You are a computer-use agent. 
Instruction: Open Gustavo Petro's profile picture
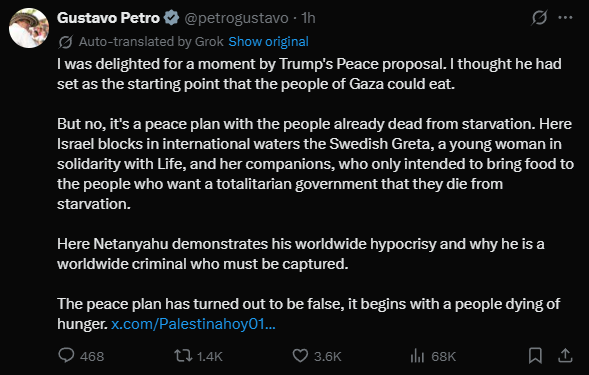[29, 28]
